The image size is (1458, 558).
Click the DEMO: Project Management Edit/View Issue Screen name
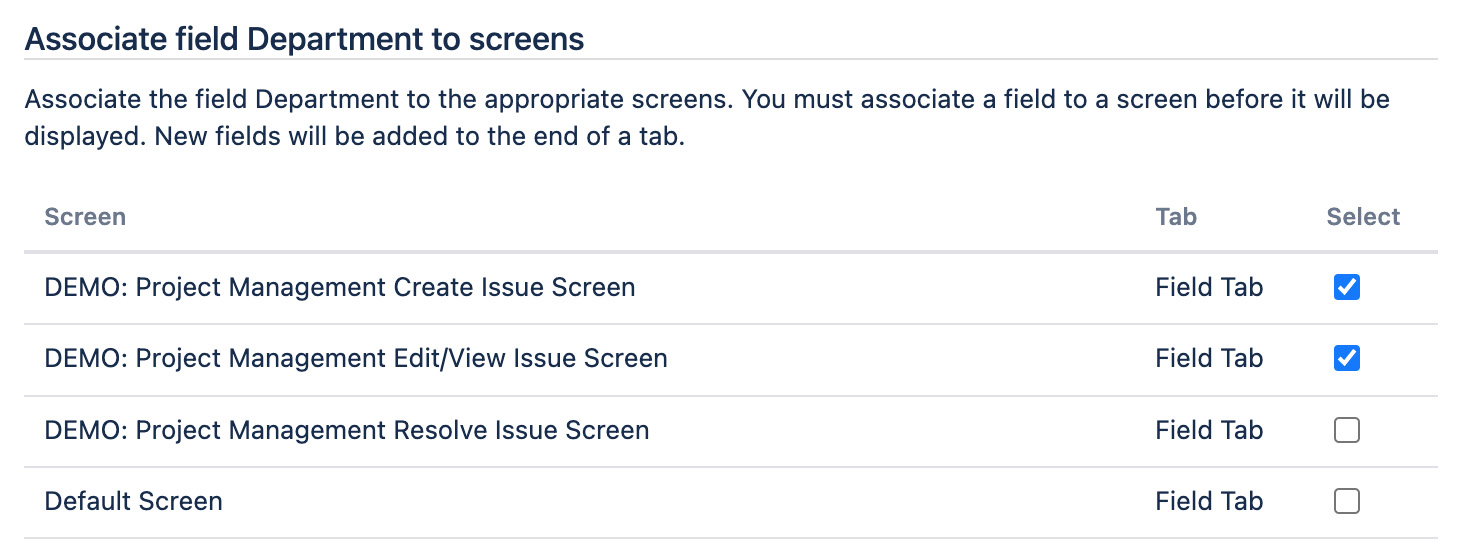click(x=356, y=358)
